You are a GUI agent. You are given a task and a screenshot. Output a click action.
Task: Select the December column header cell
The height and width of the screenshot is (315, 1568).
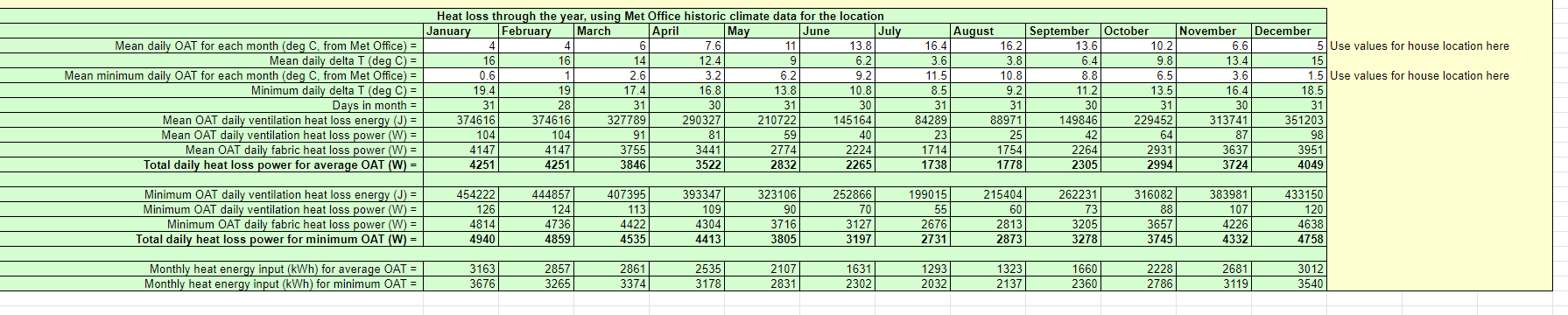pyautogui.click(x=1289, y=31)
